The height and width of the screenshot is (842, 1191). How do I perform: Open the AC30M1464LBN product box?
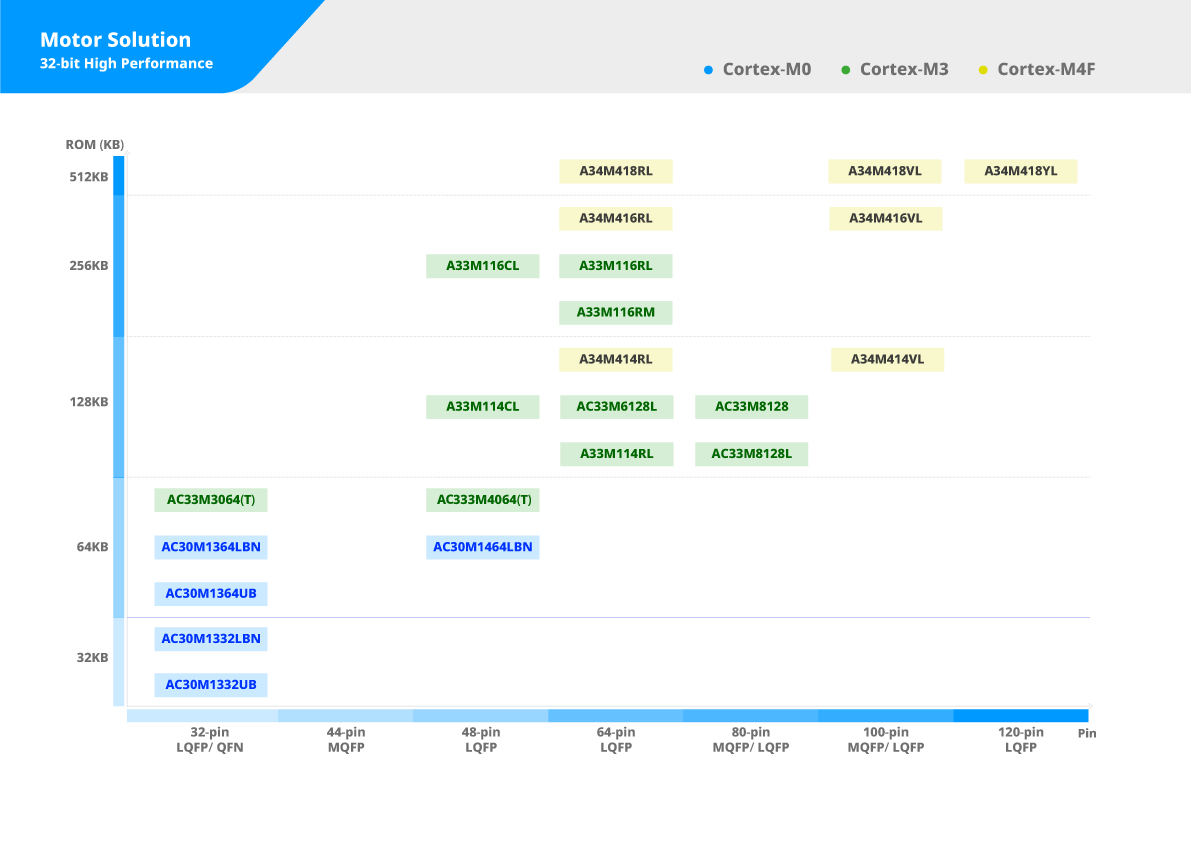[x=483, y=547]
